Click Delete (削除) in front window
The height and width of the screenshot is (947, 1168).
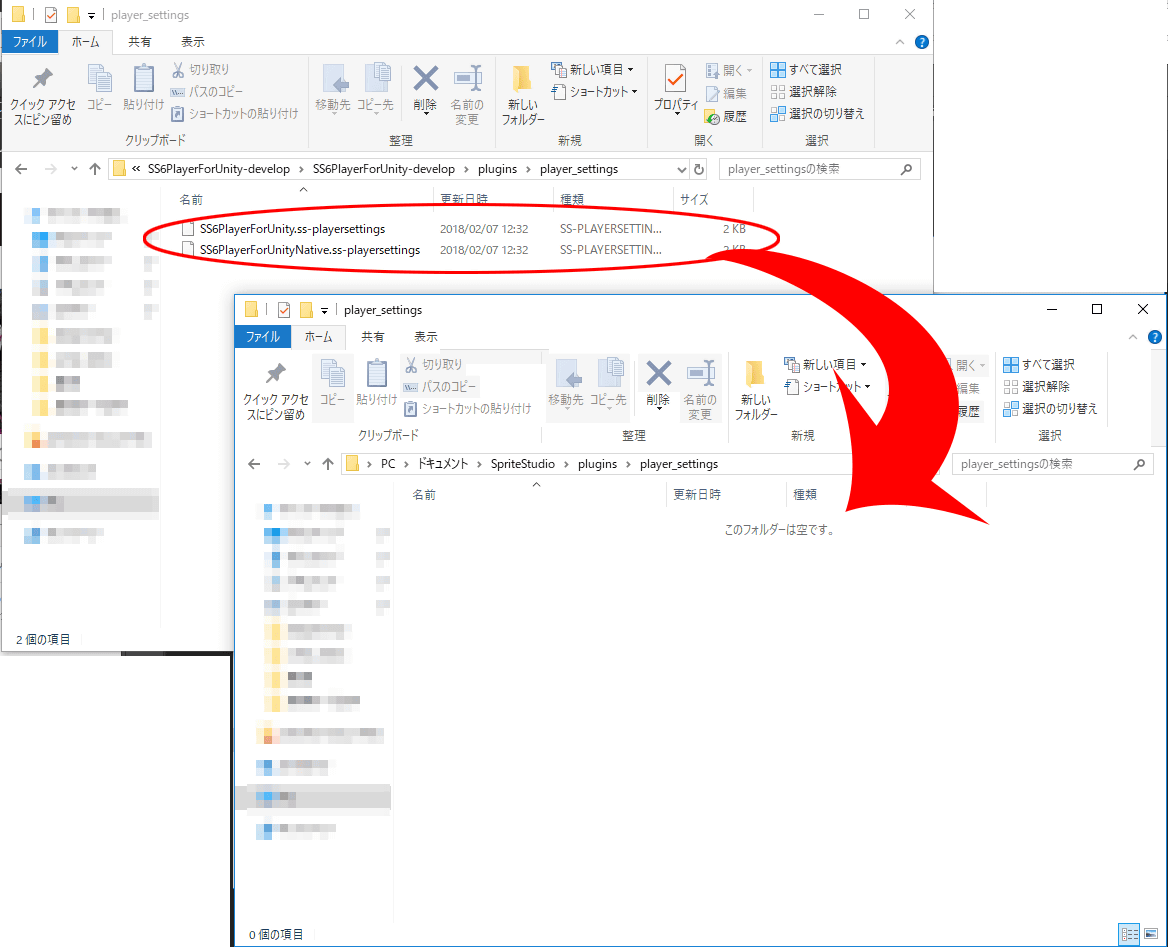[658, 383]
